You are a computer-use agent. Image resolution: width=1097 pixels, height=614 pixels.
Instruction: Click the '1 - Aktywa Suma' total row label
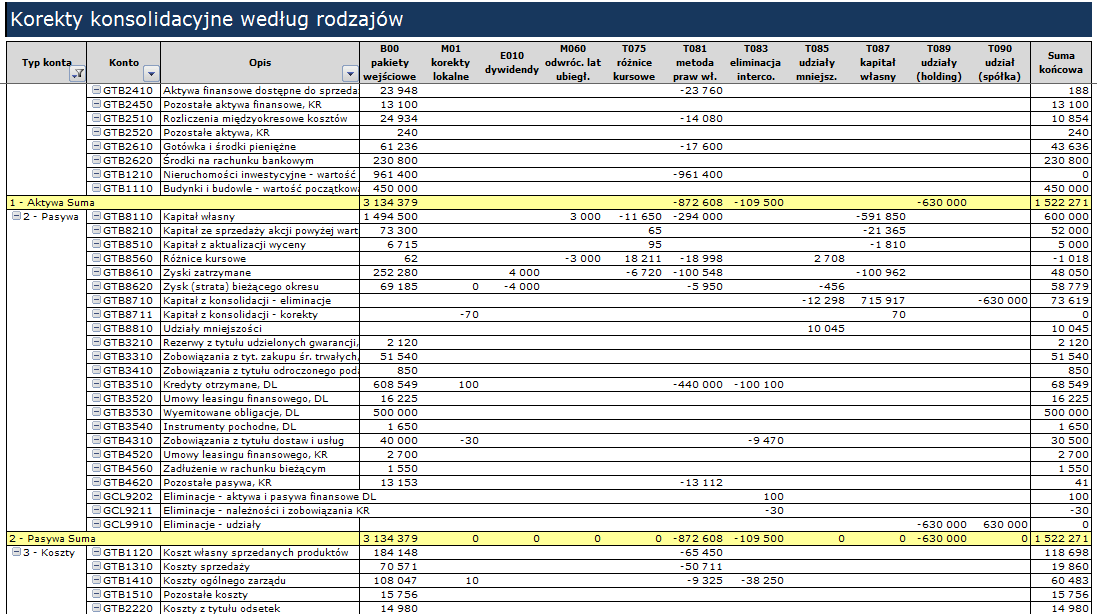[x=51, y=202]
